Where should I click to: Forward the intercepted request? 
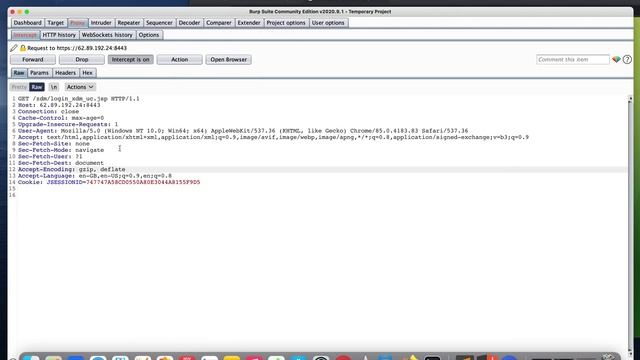33,60
